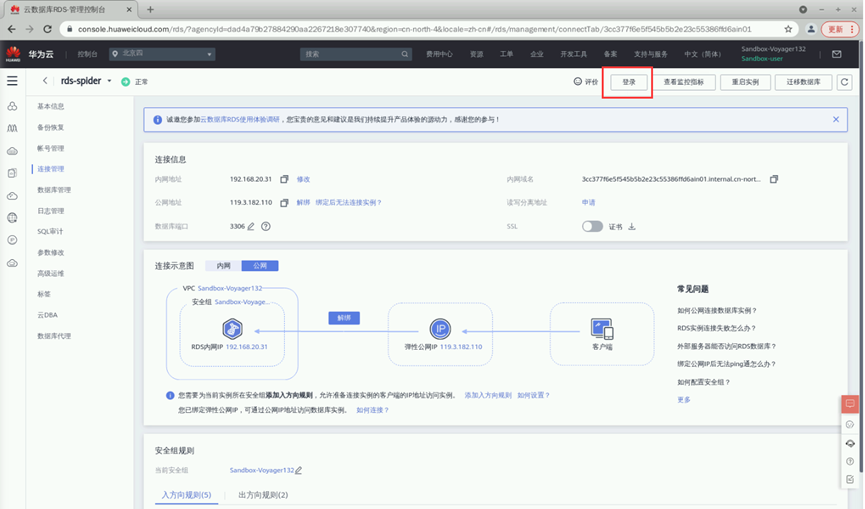865x509 pixels.
Task: Open the red feedback chat icon on the right edge
Action: click(x=850, y=404)
